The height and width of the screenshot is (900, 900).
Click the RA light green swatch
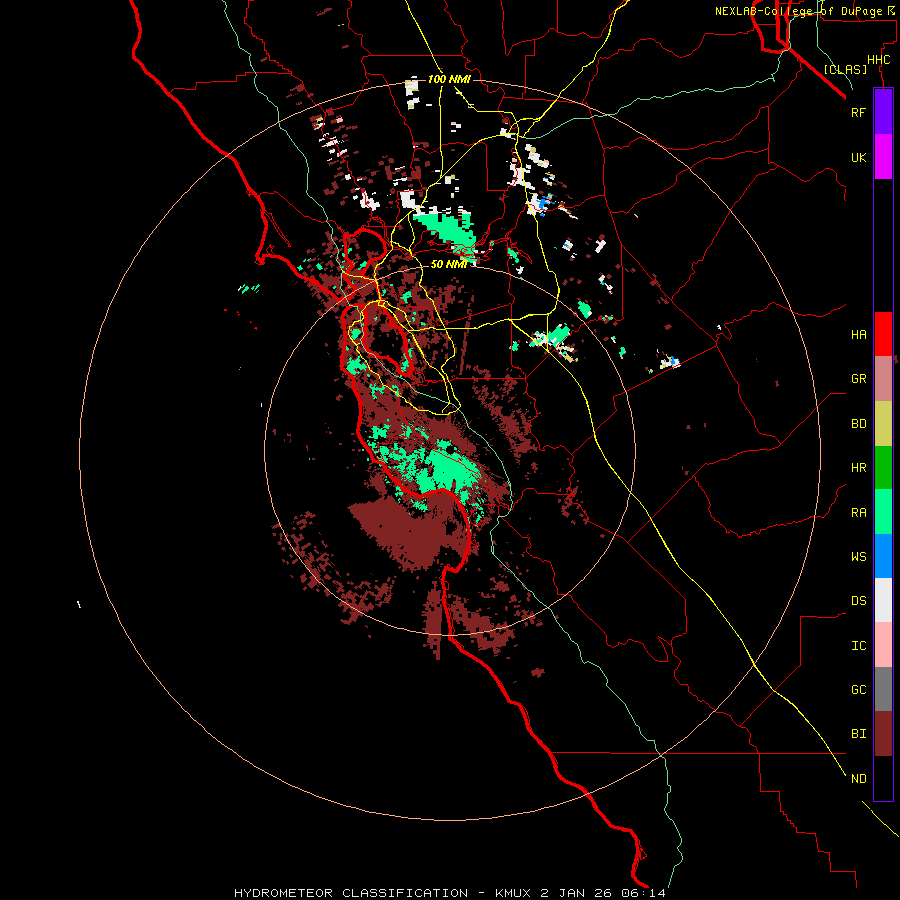(883, 512)
